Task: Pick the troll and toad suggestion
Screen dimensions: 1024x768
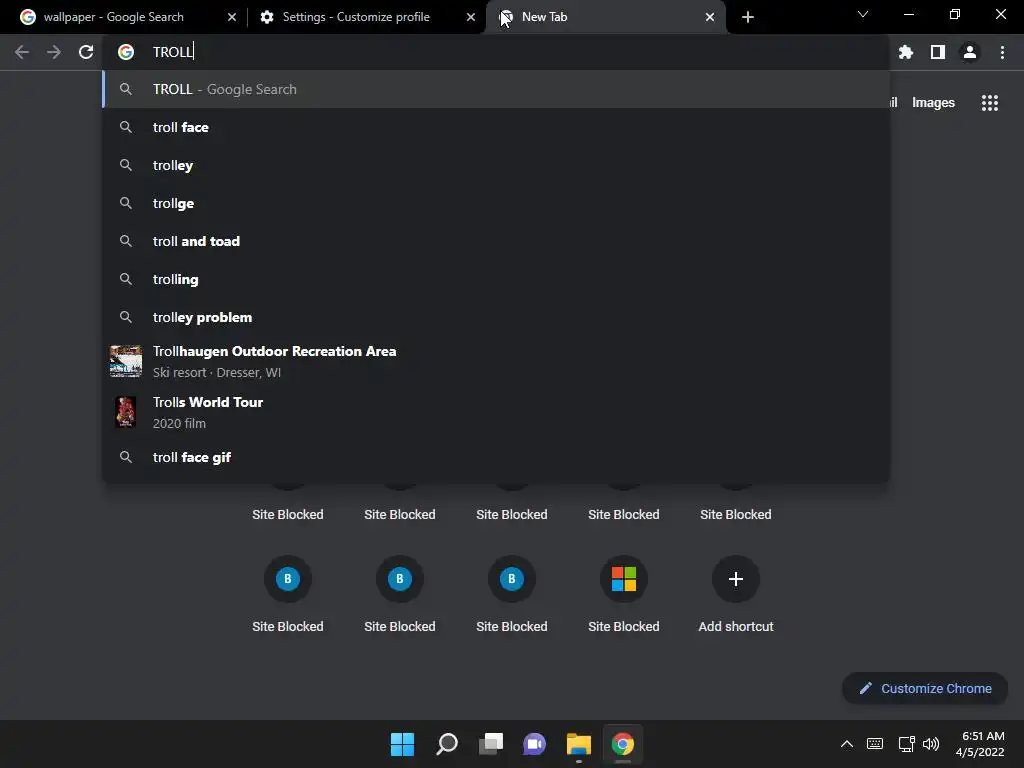Action: coord(496,241)
